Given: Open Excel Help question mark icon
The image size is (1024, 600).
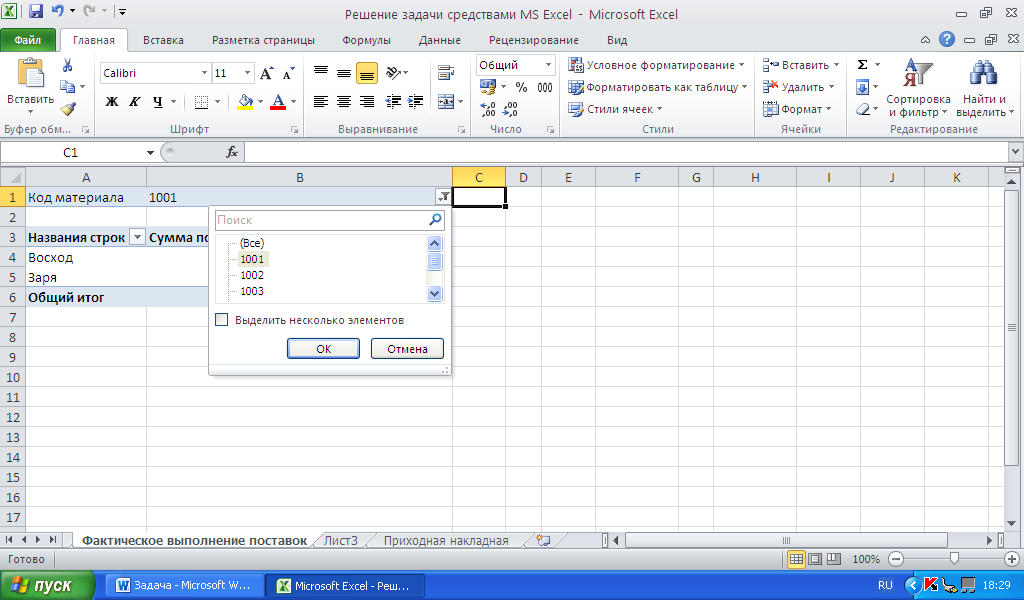Looking at the screenshot, I should (x=947, y=40).
